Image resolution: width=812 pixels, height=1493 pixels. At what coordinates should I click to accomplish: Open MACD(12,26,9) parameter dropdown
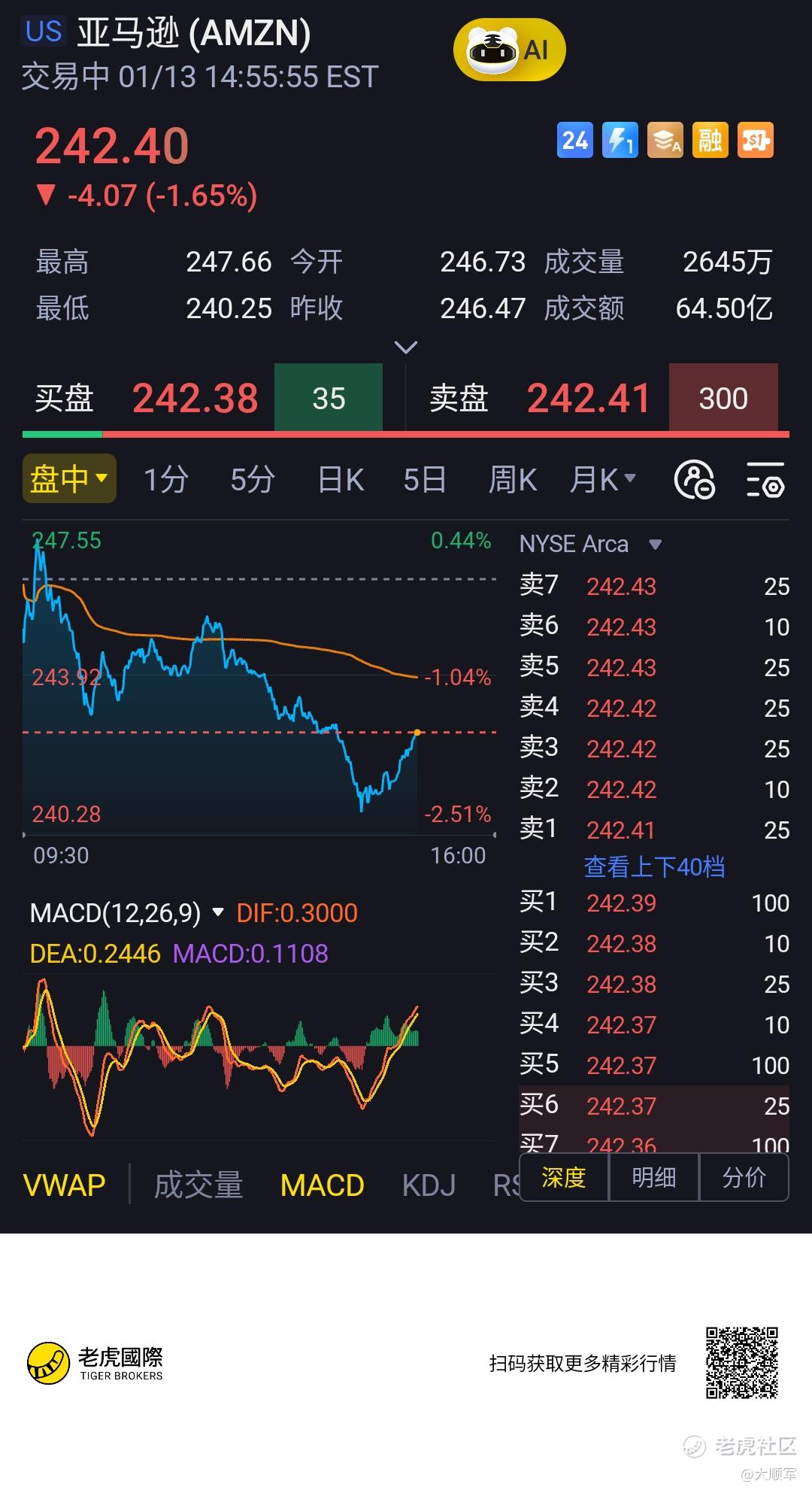pos(127,913)
